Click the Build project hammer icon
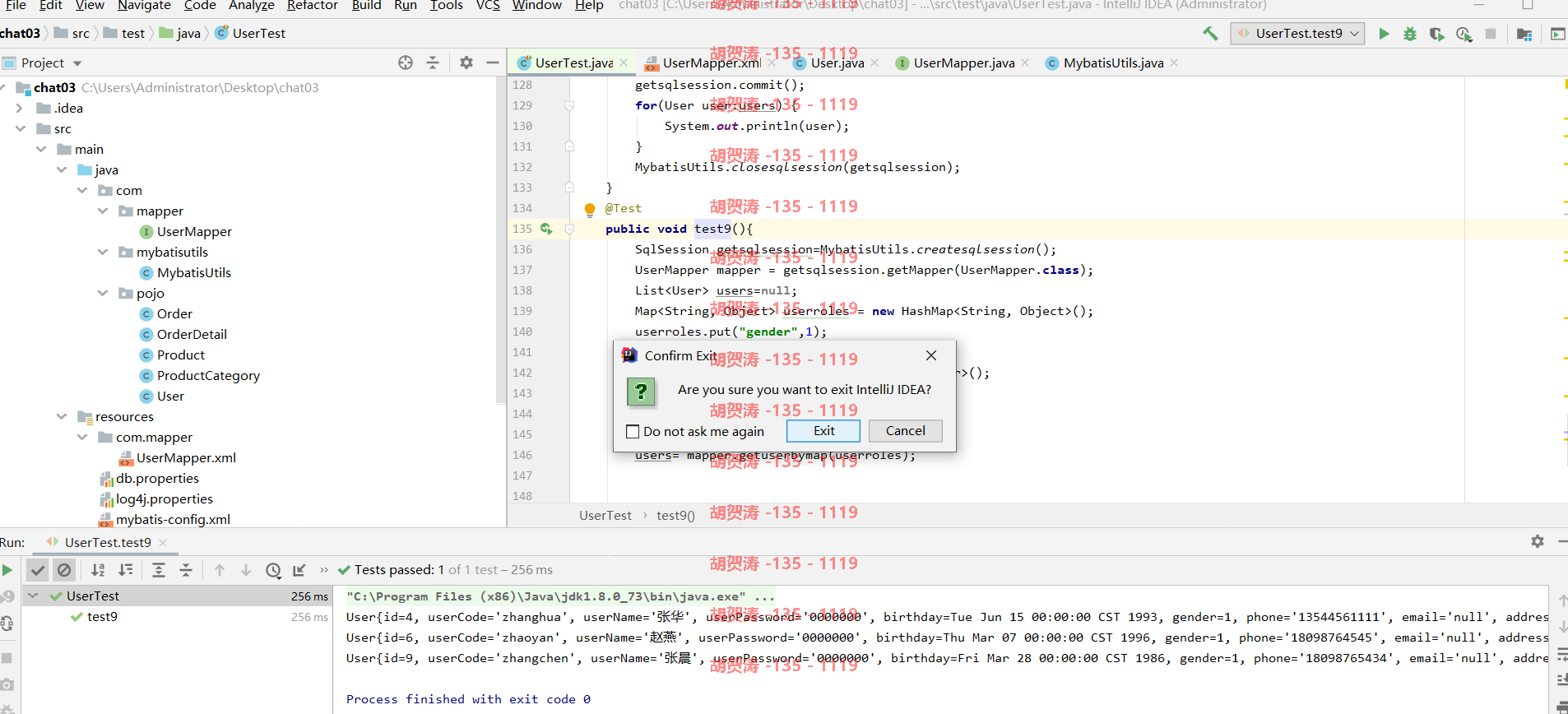The image size is (1568, 714). [x=1210, y=34]
